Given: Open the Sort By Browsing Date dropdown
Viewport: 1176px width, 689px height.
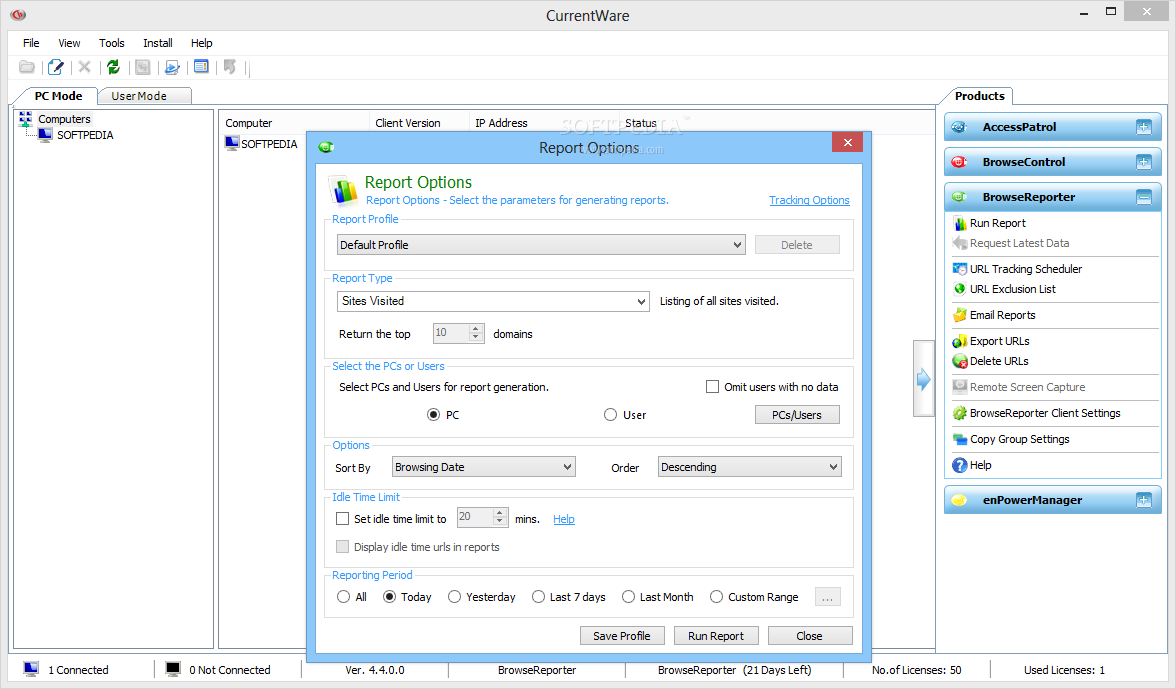Looking at the screenshot, I should tap(484, 467).
